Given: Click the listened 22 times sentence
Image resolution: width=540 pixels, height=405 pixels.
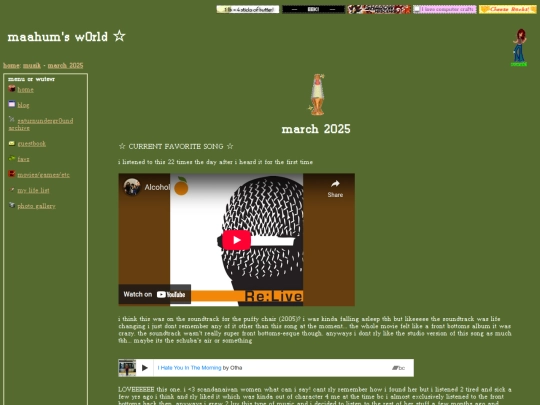Looking at the screenshot, I should click(x=216, y=162).
